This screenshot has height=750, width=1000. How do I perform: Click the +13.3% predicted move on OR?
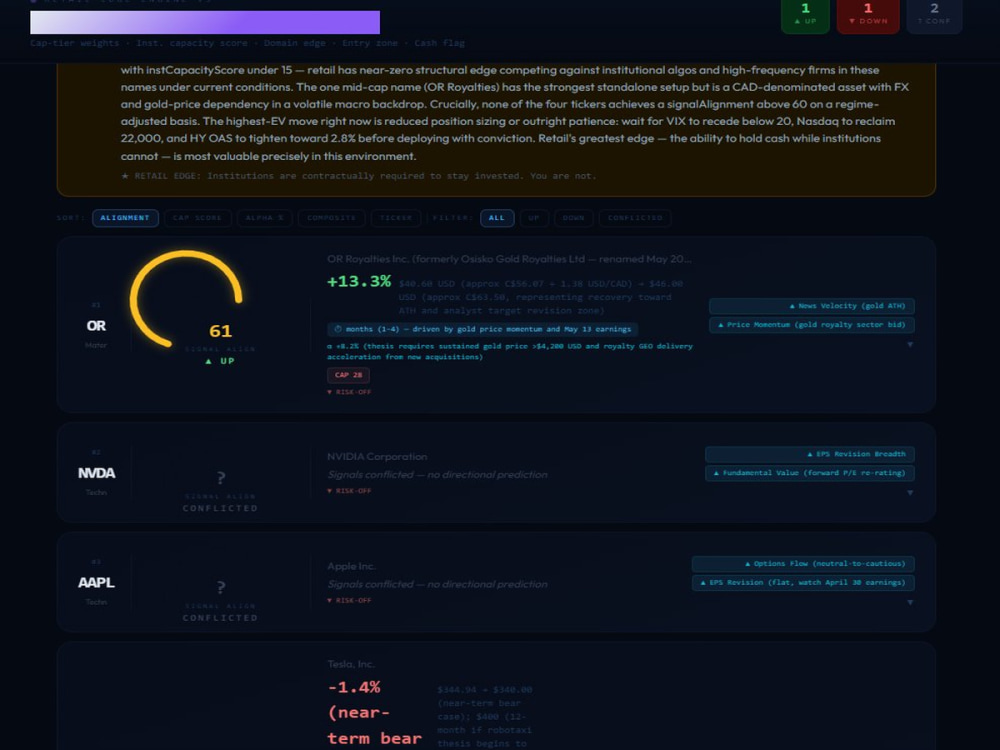pyautogui.click(x=359, y=281)
